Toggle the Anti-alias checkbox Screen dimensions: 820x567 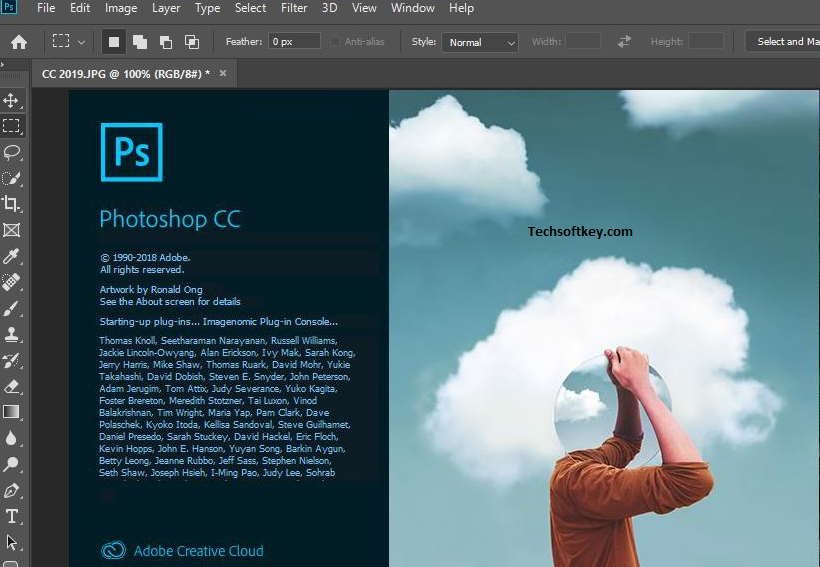point(335,41)
